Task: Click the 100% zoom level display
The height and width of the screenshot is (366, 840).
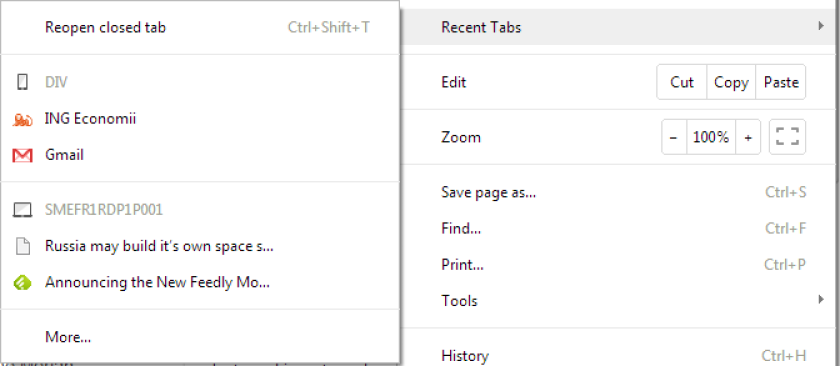Action: coord(711,137)
